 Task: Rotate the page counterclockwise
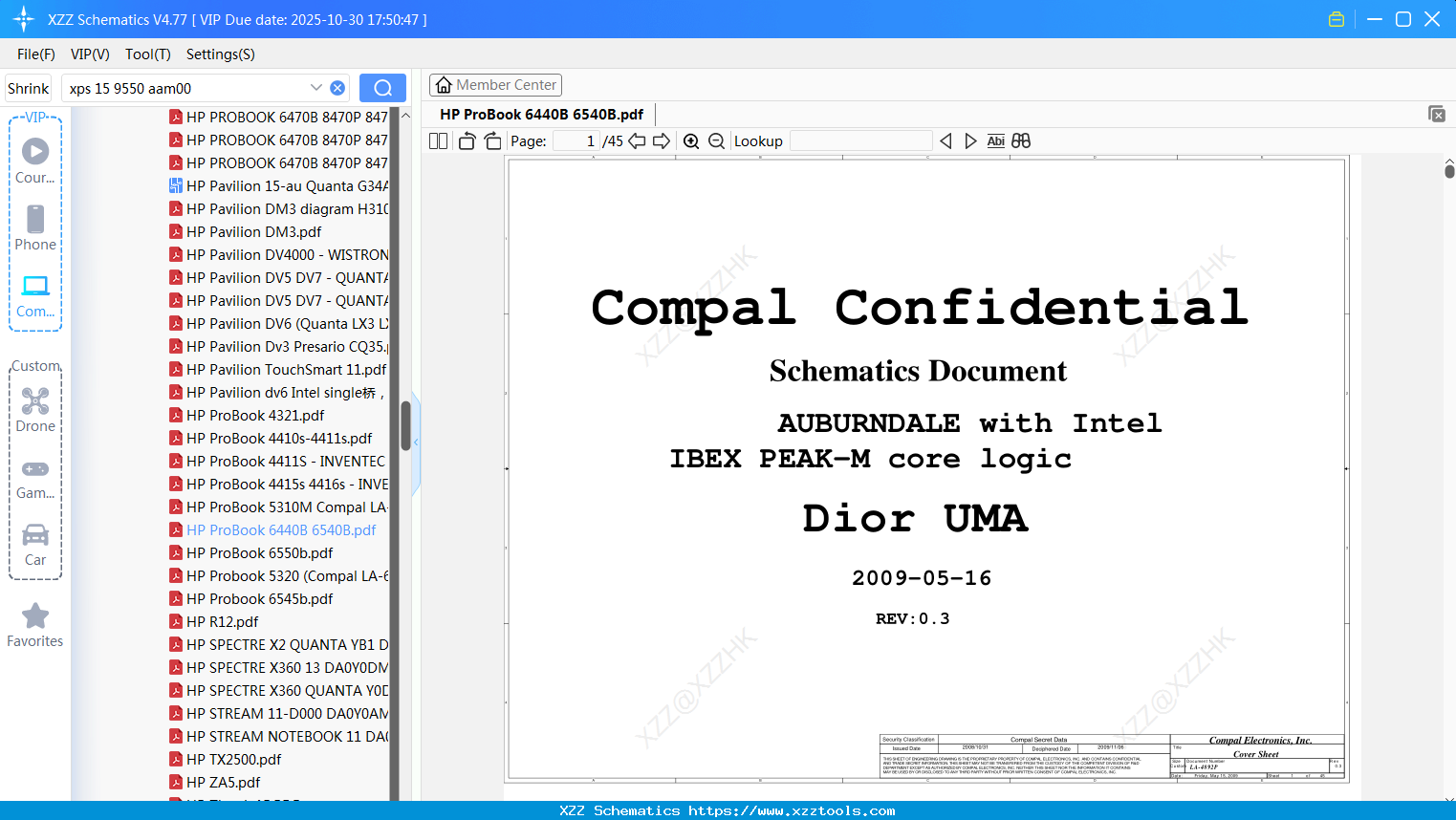467,141
